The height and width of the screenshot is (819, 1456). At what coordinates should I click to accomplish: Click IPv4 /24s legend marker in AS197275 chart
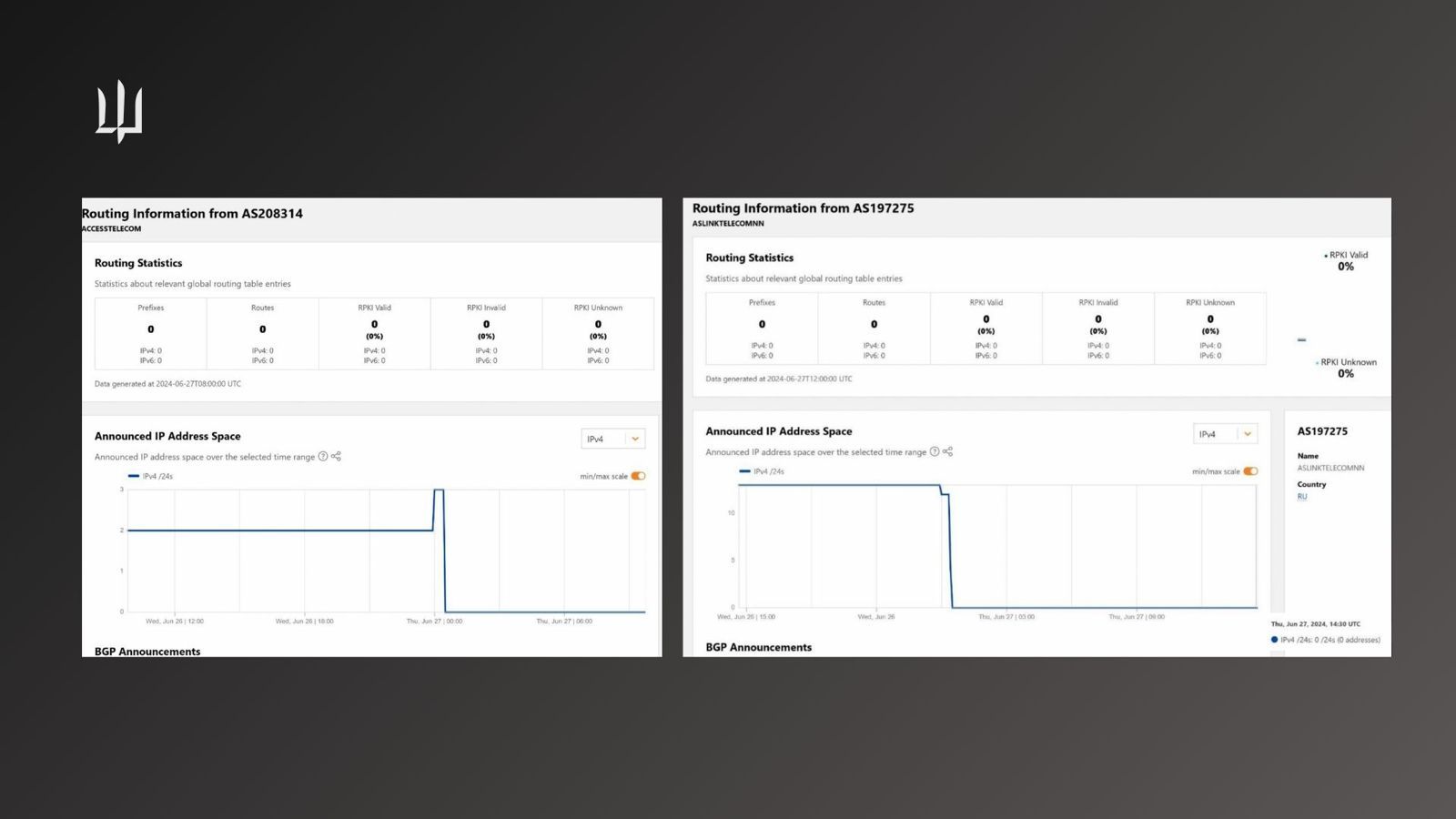[745, 471]
